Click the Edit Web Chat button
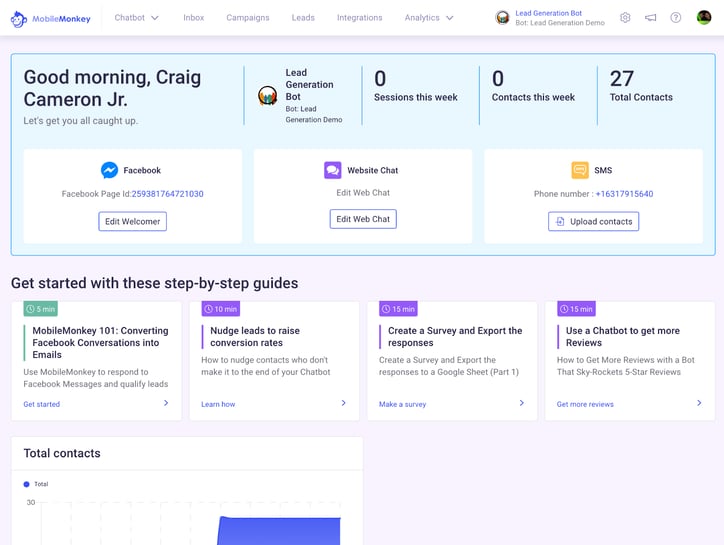The height and width of the screenshot is (545, 724). [363, 219]
